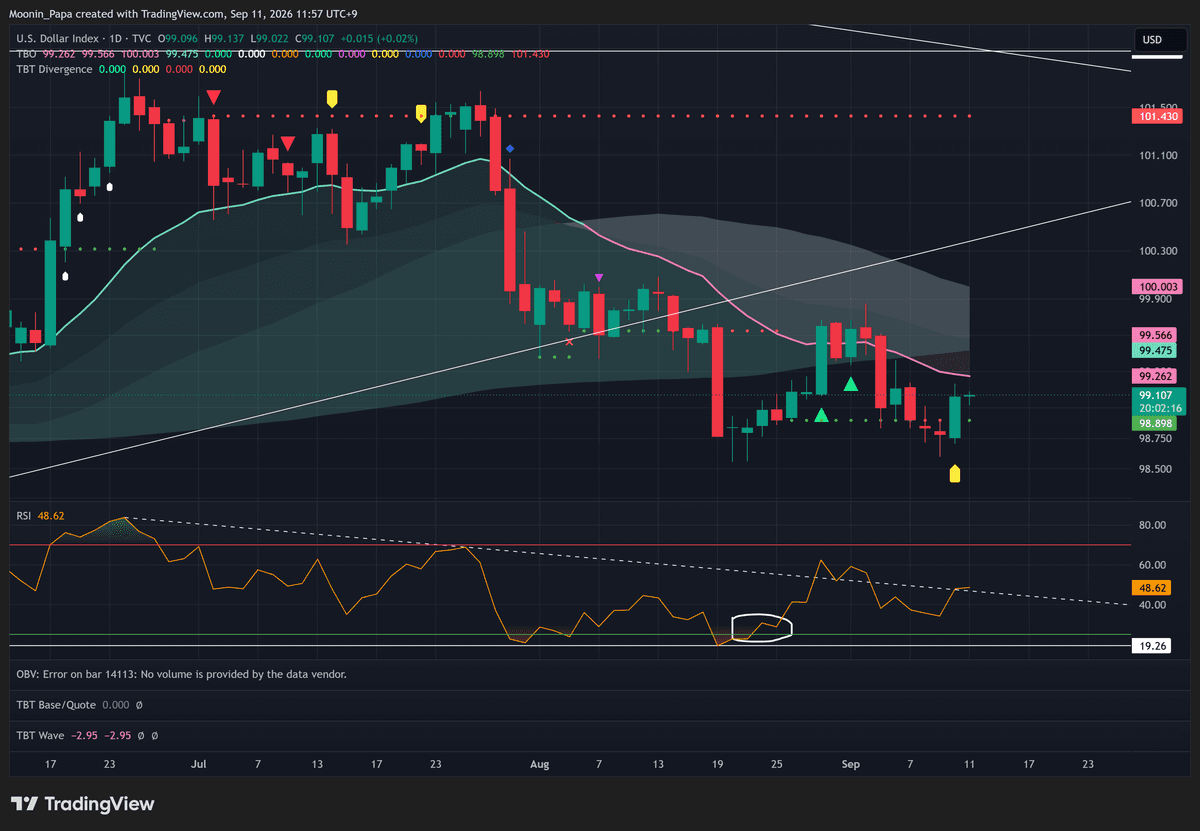Click the OBV error message legend
The width and height of the screenshot is (1200, 831).
pyautogui.click(x=182, y=674)
